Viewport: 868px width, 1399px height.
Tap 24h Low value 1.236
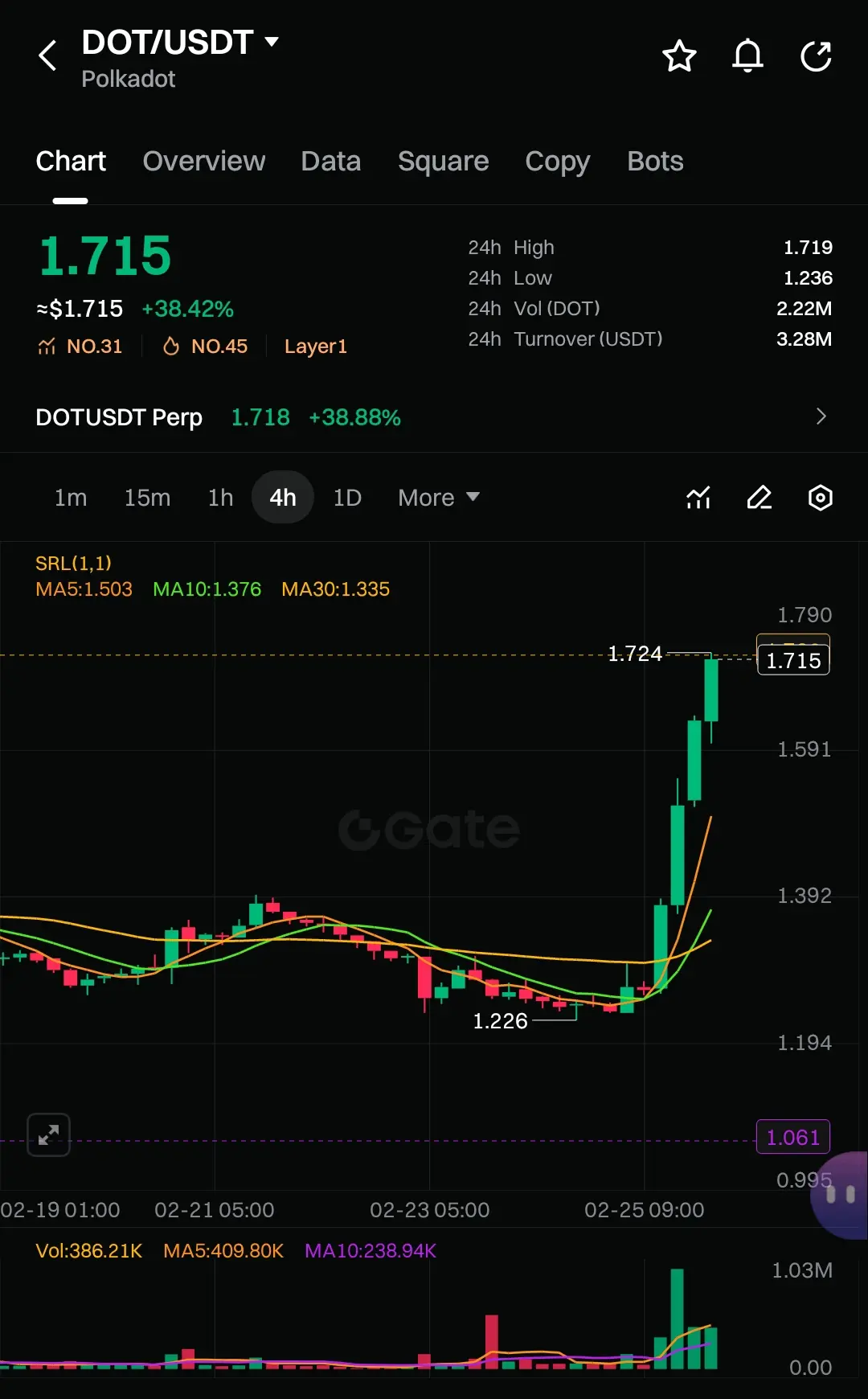[x=808, y=278]
